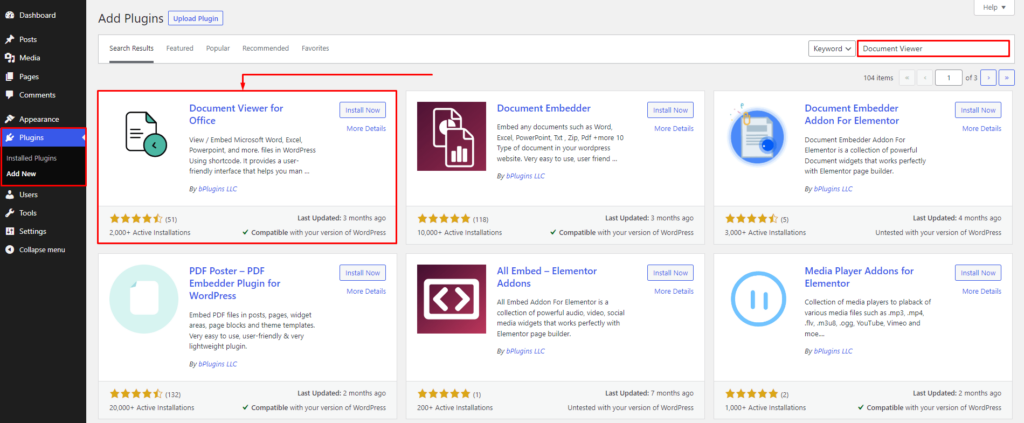Switch to the Recommended tab
The height and width of the screenshot is (423, 1024).
point(266,48)
